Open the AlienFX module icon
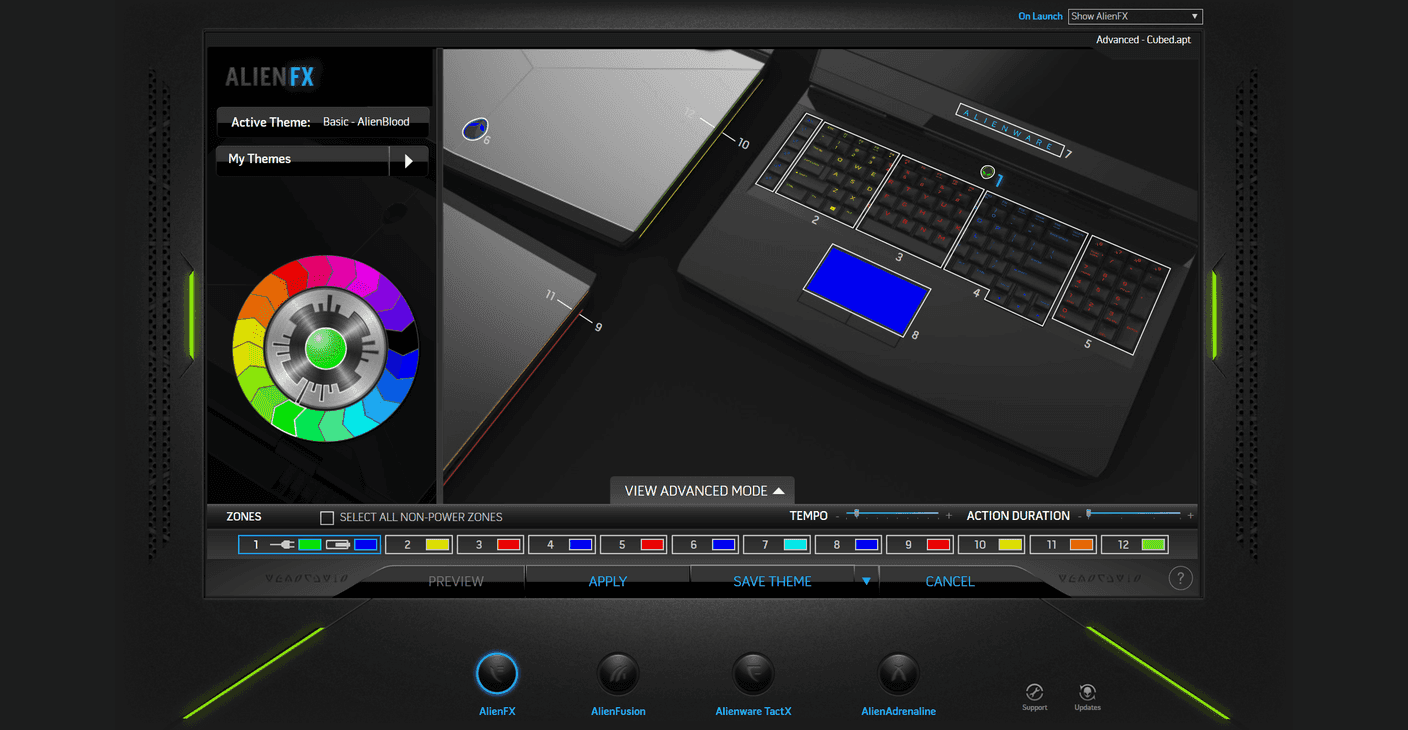The height and width of the screenshot is (730, 1408). pyautogui.click(x=497, y=673)
